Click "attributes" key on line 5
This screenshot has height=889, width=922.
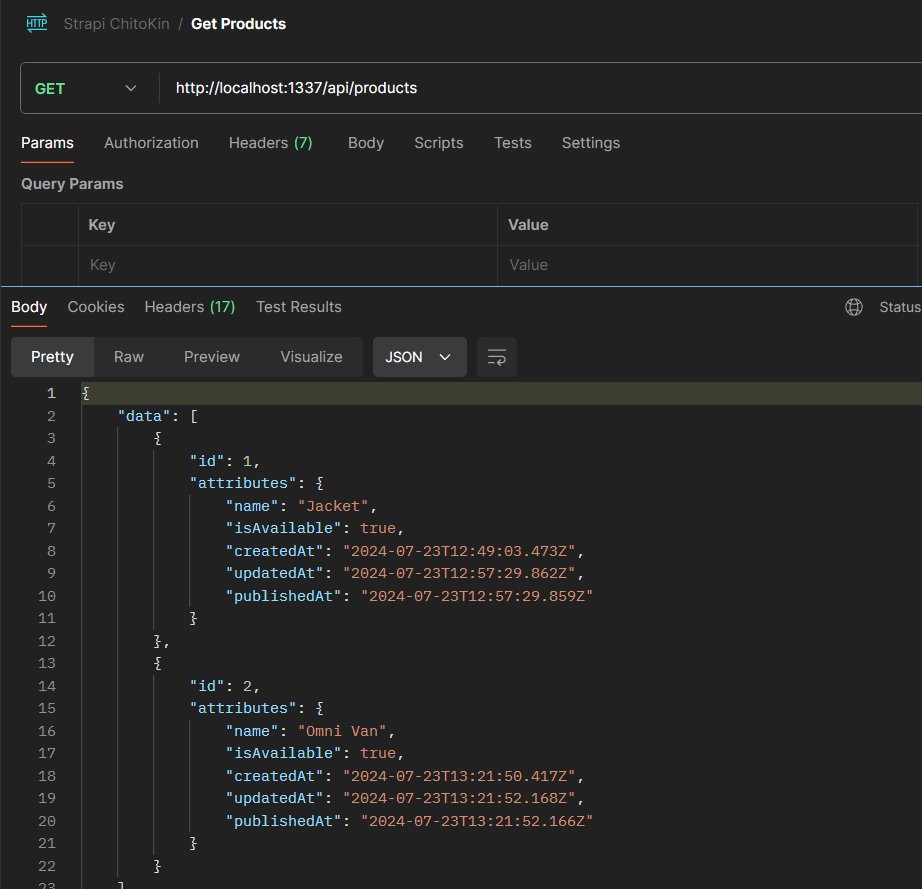click(243, 483)
